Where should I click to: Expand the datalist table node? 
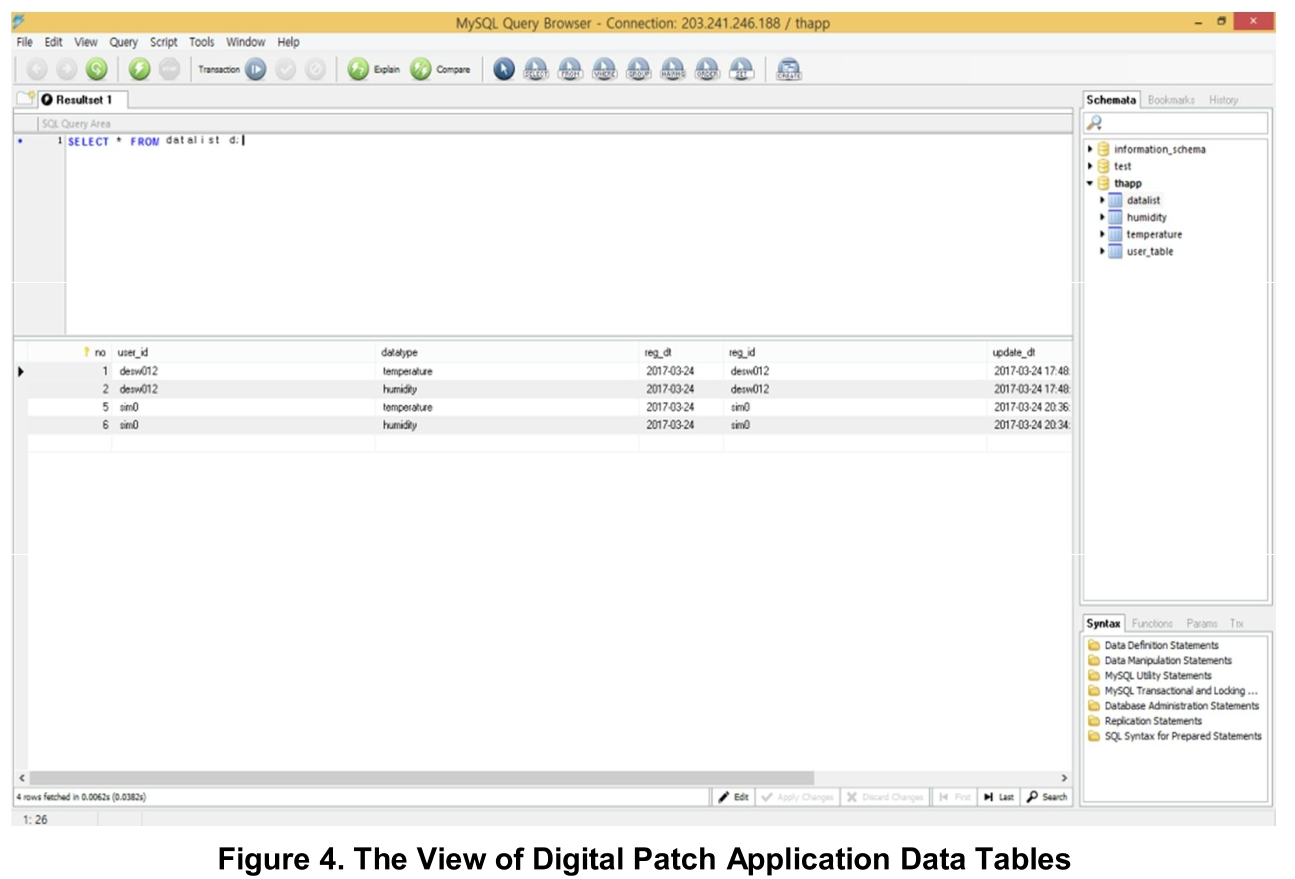point(1102,200)
